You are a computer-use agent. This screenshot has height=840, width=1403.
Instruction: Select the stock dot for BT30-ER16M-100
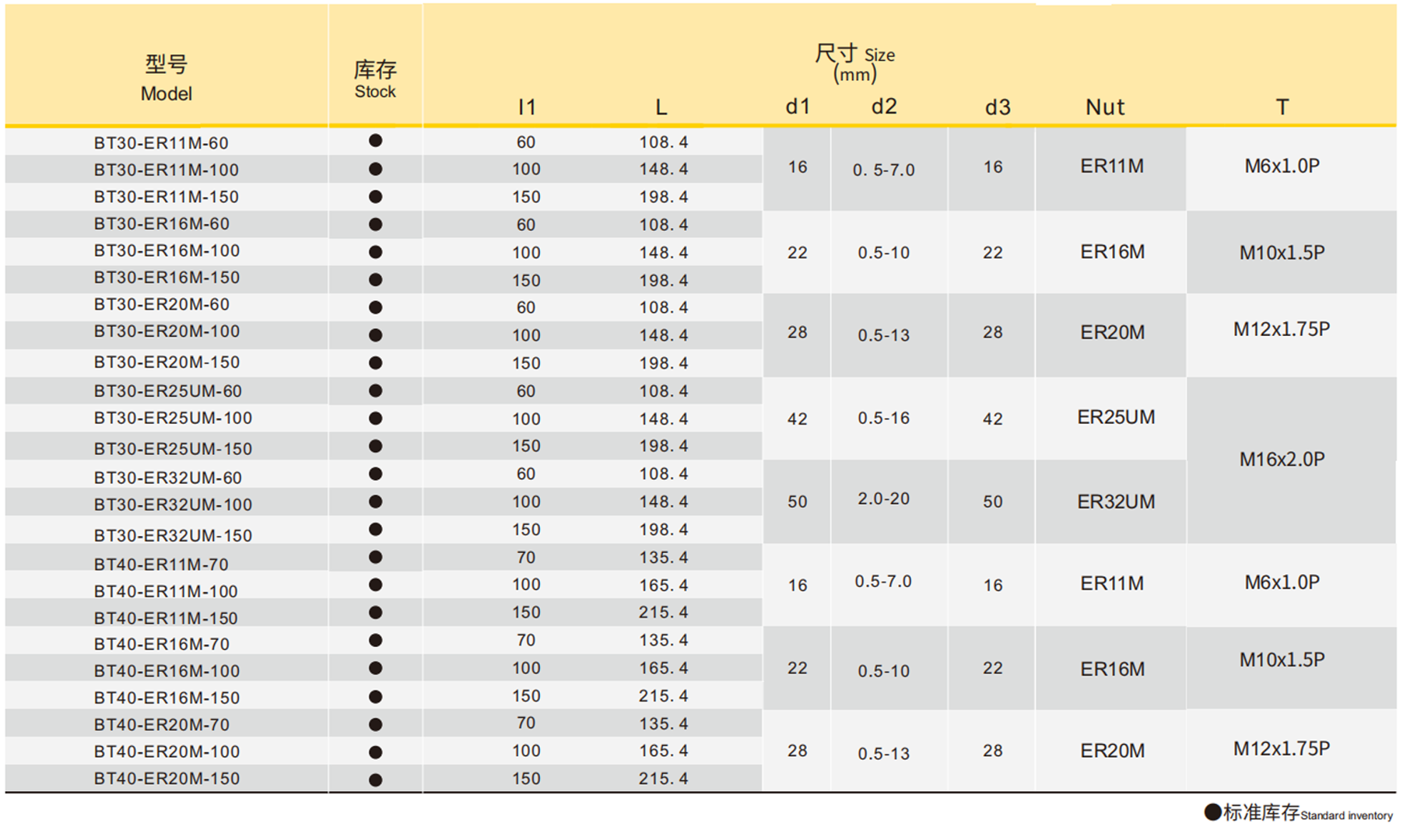375,252
